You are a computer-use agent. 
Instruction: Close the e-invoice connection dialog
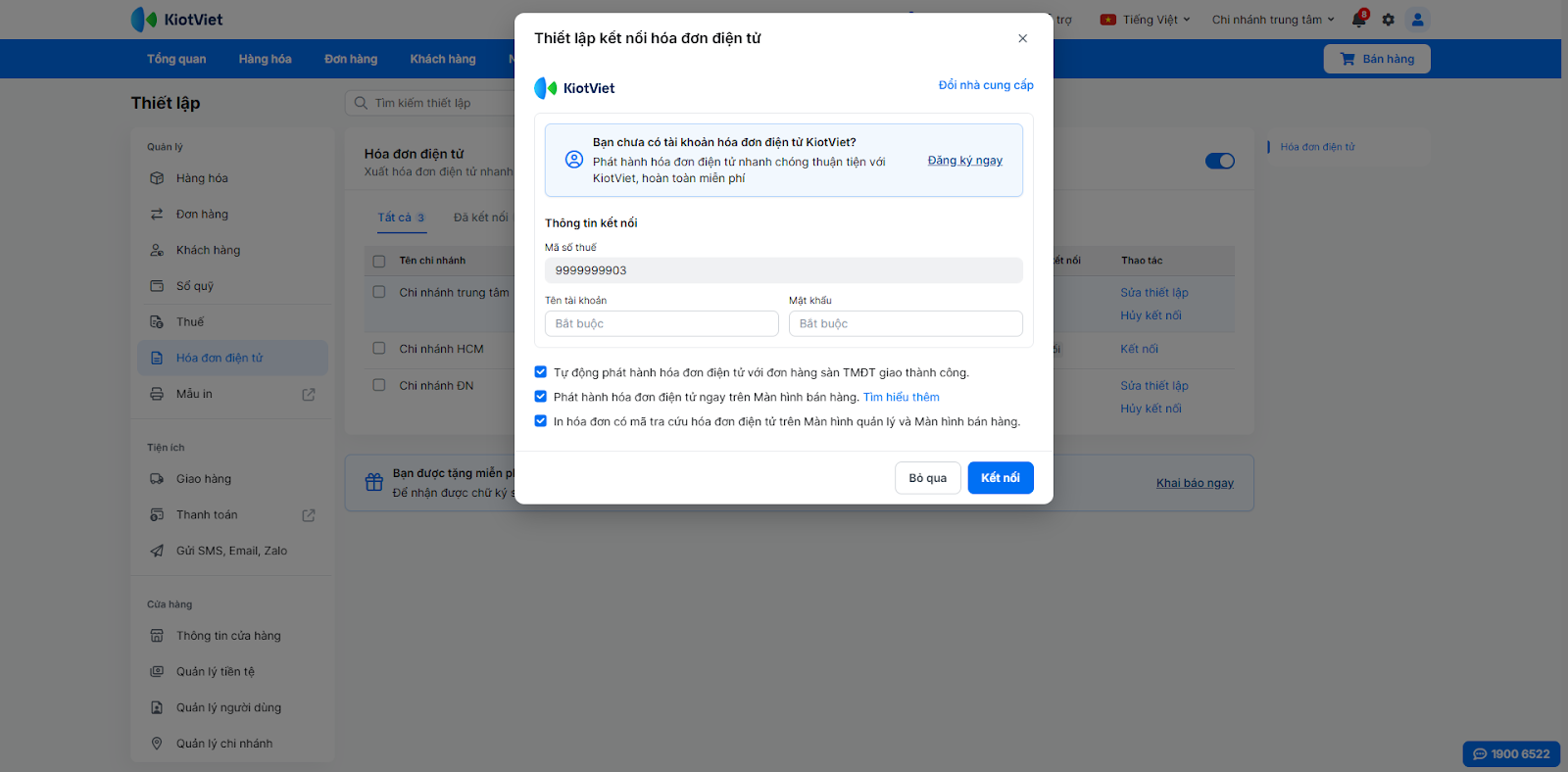[1022, 38]
